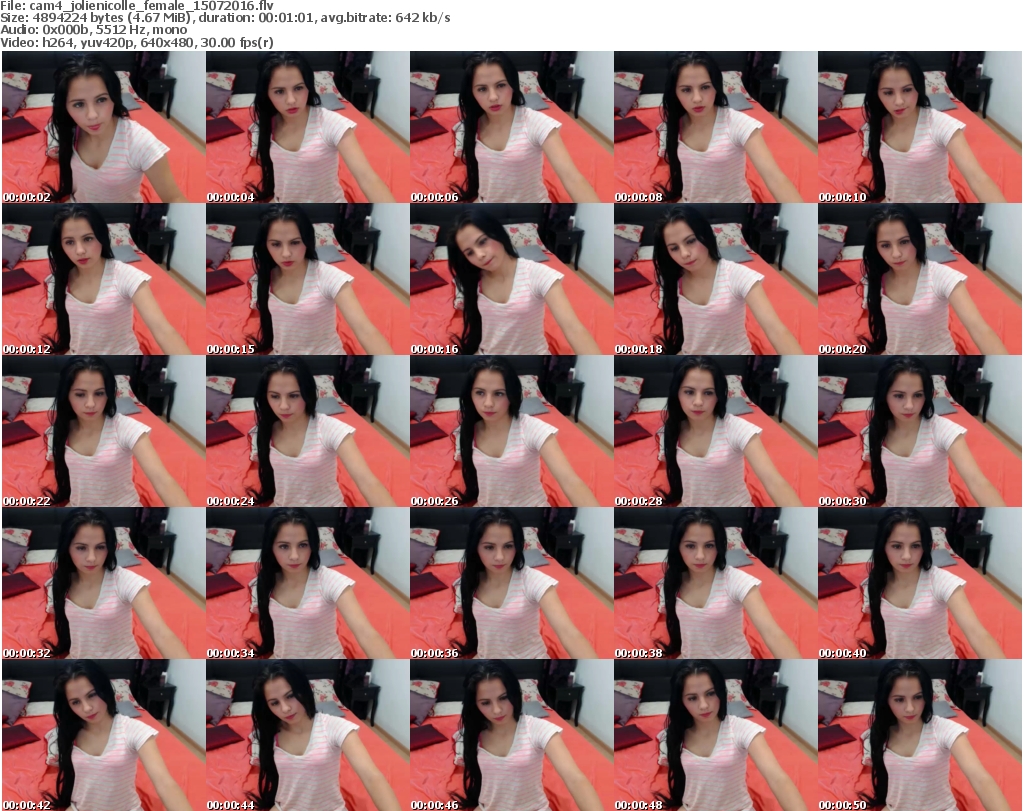Click the 'File: cam4_jolienicolle_female_15072016.flv' header line
This screenshot has height=811, width=1024.
tap(137, 6)
